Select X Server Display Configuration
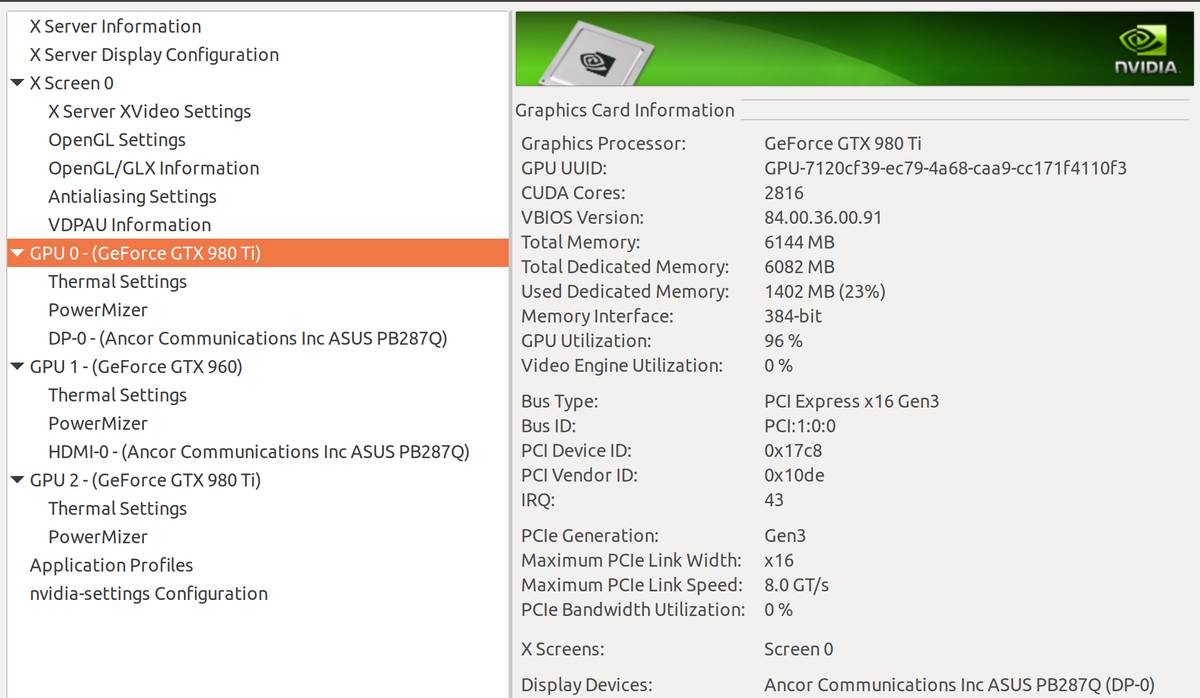Viewport: 1200px width, 698px height. click(154, 55)
